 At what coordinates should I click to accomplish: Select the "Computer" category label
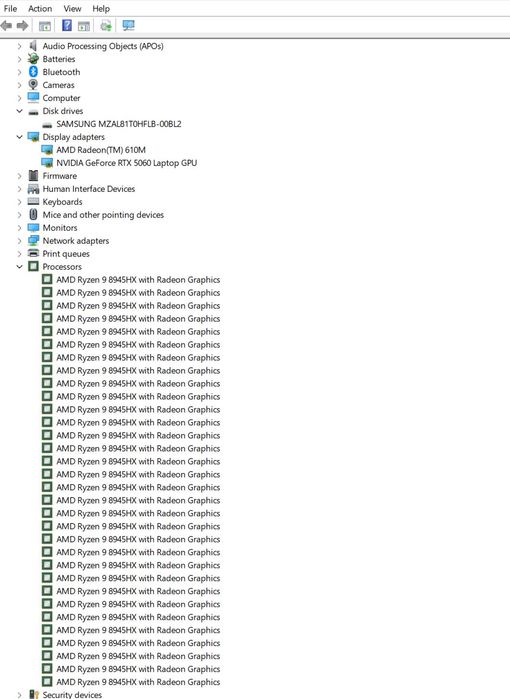(62, 98)
